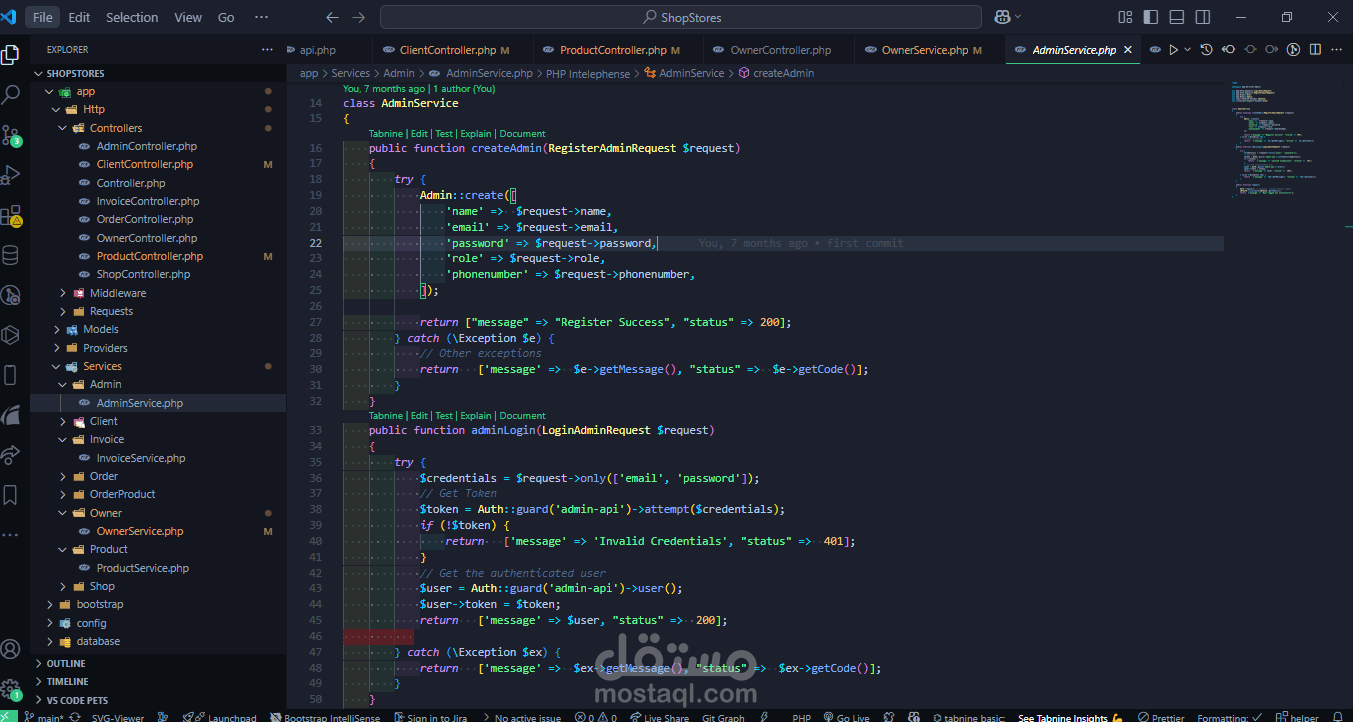This screenshot has height=722, width=1353.
Task: Click the ShopStores command center search box
Action: 681,17
